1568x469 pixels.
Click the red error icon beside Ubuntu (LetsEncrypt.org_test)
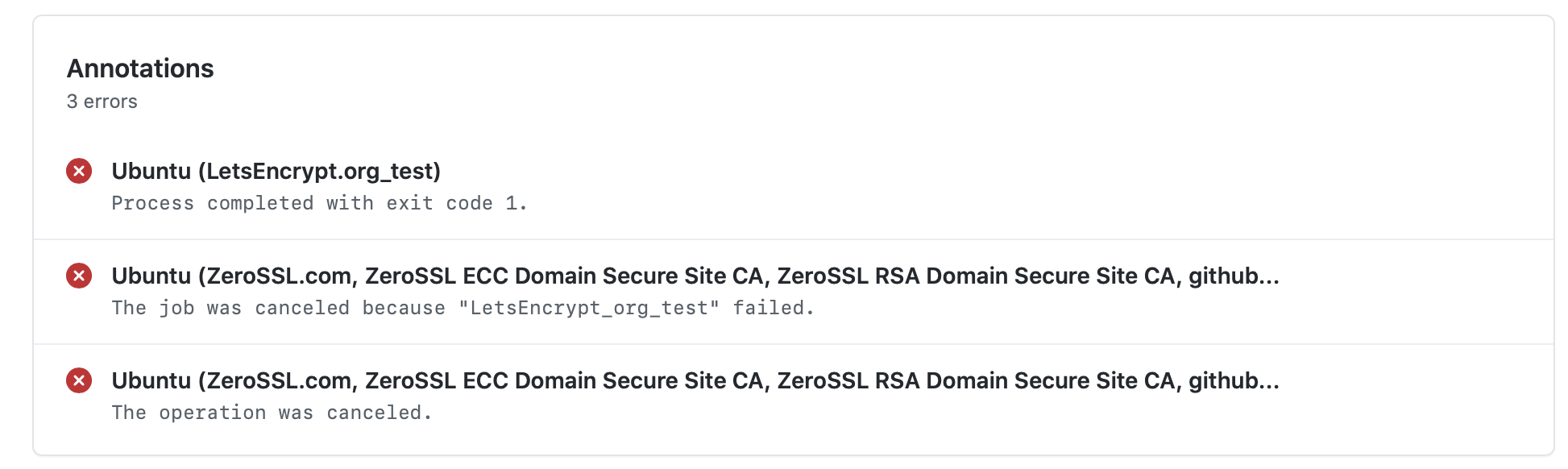click(x=79, y=171)
